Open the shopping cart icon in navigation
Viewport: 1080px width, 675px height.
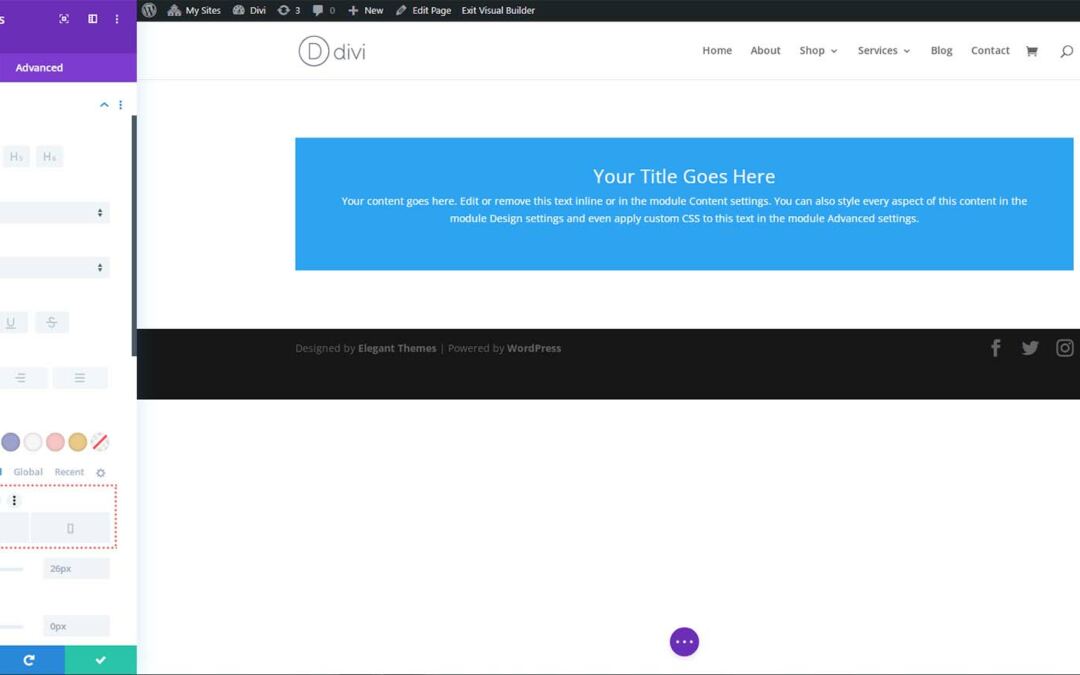pos(1031,51)
